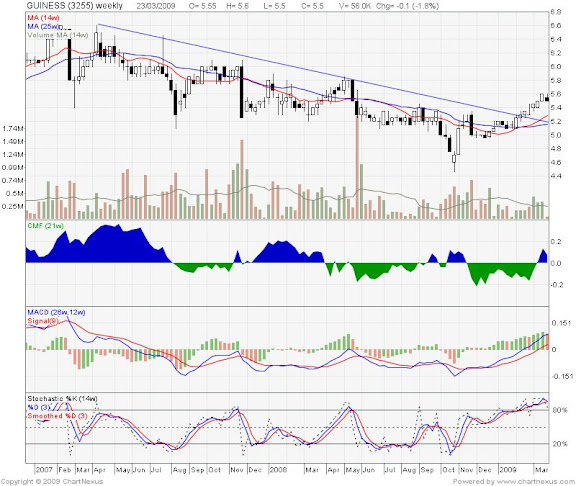The height and width of the screenshot is (486, 576).
Task: Click the price axis label "4.8"
Action: click(x=556, y=149)
